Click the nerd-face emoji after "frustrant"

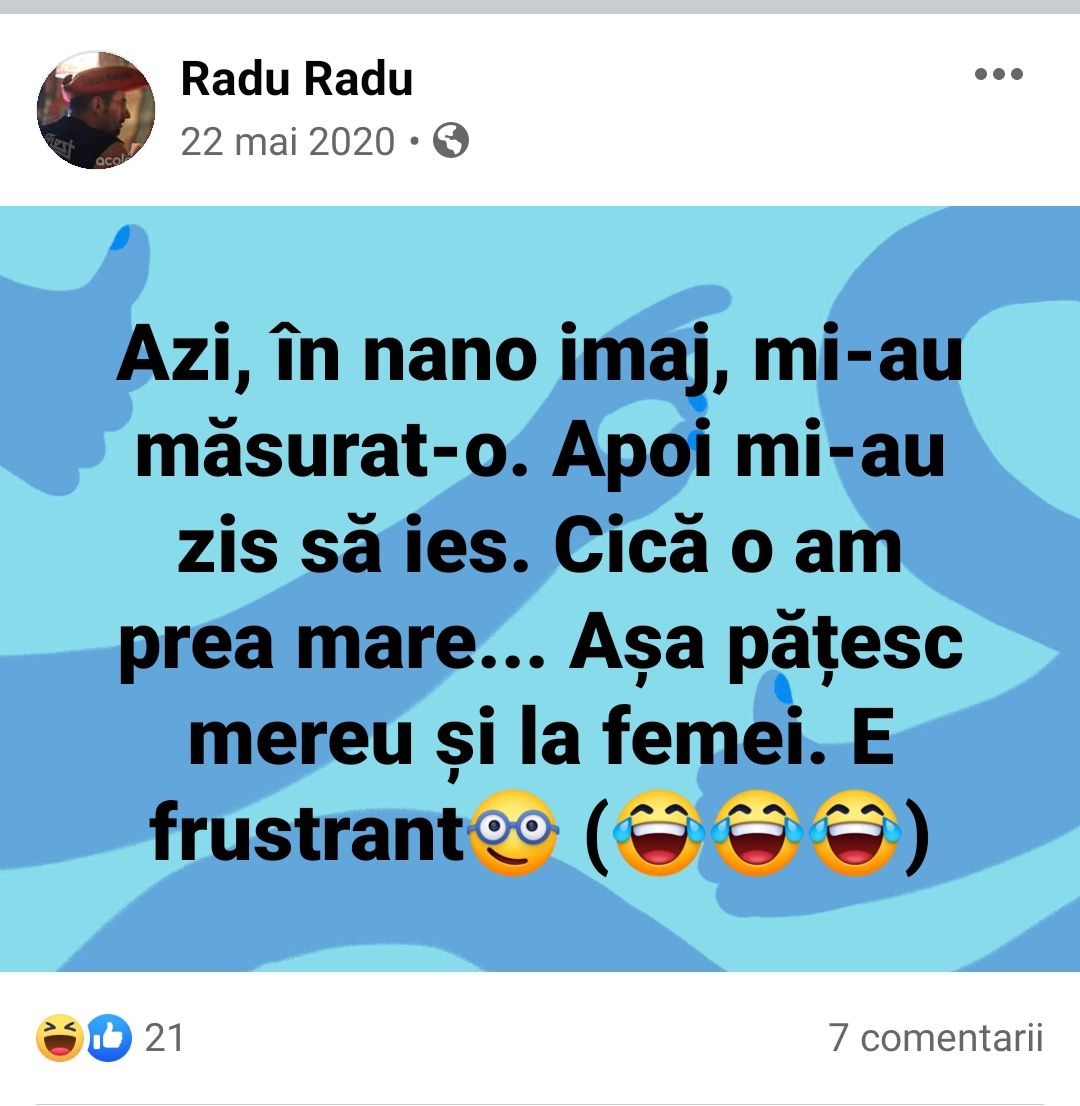point(514,832)
